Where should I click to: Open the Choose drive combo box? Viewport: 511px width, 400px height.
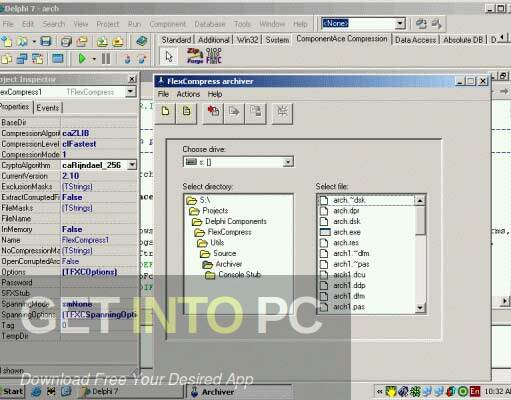coord(238,162)
